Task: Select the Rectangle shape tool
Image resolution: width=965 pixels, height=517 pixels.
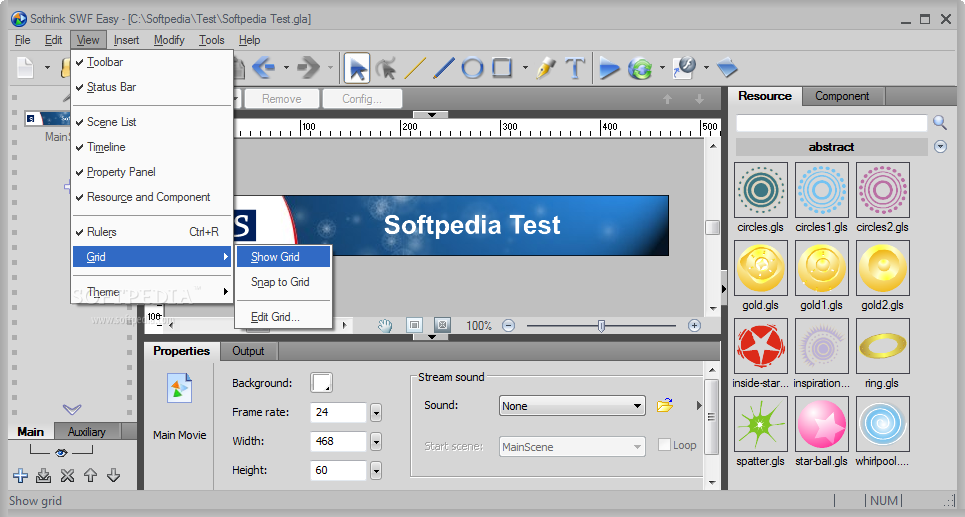Action: click(x=502, y=67)
